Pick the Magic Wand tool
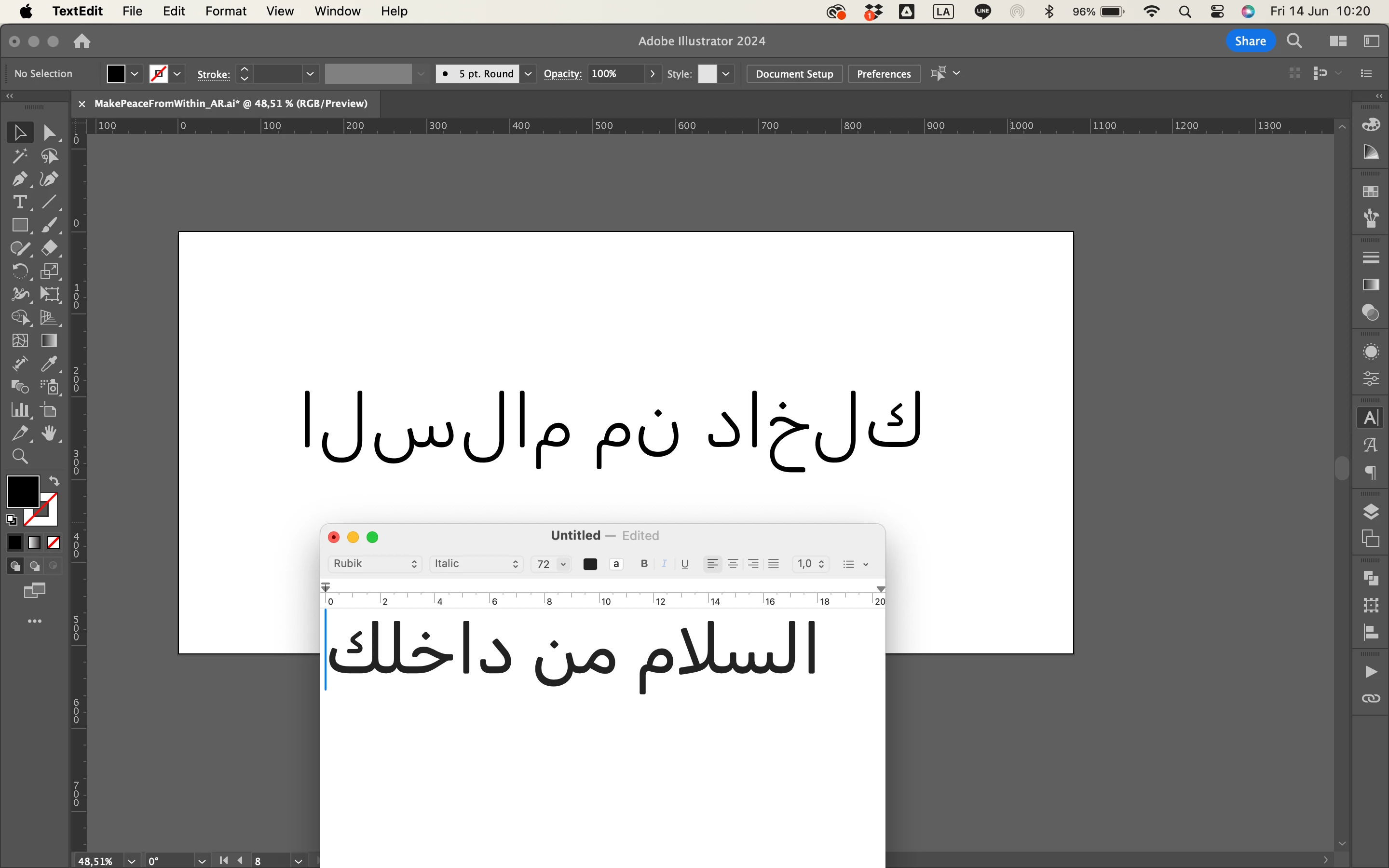Image resolution: width=1389 pixels, height=868 pixels. tap(19, 156)
